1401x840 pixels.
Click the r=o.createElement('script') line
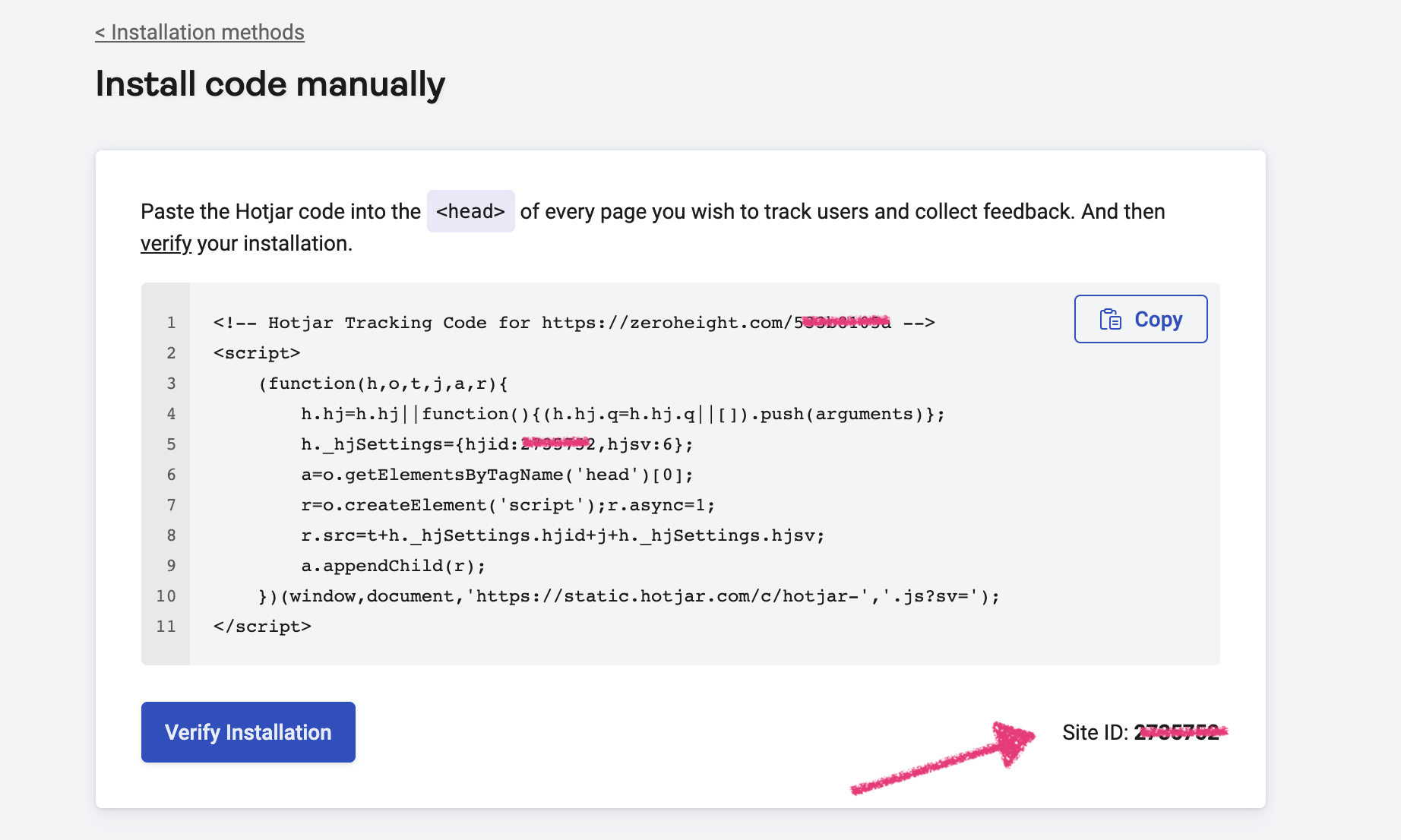point(508,505)
